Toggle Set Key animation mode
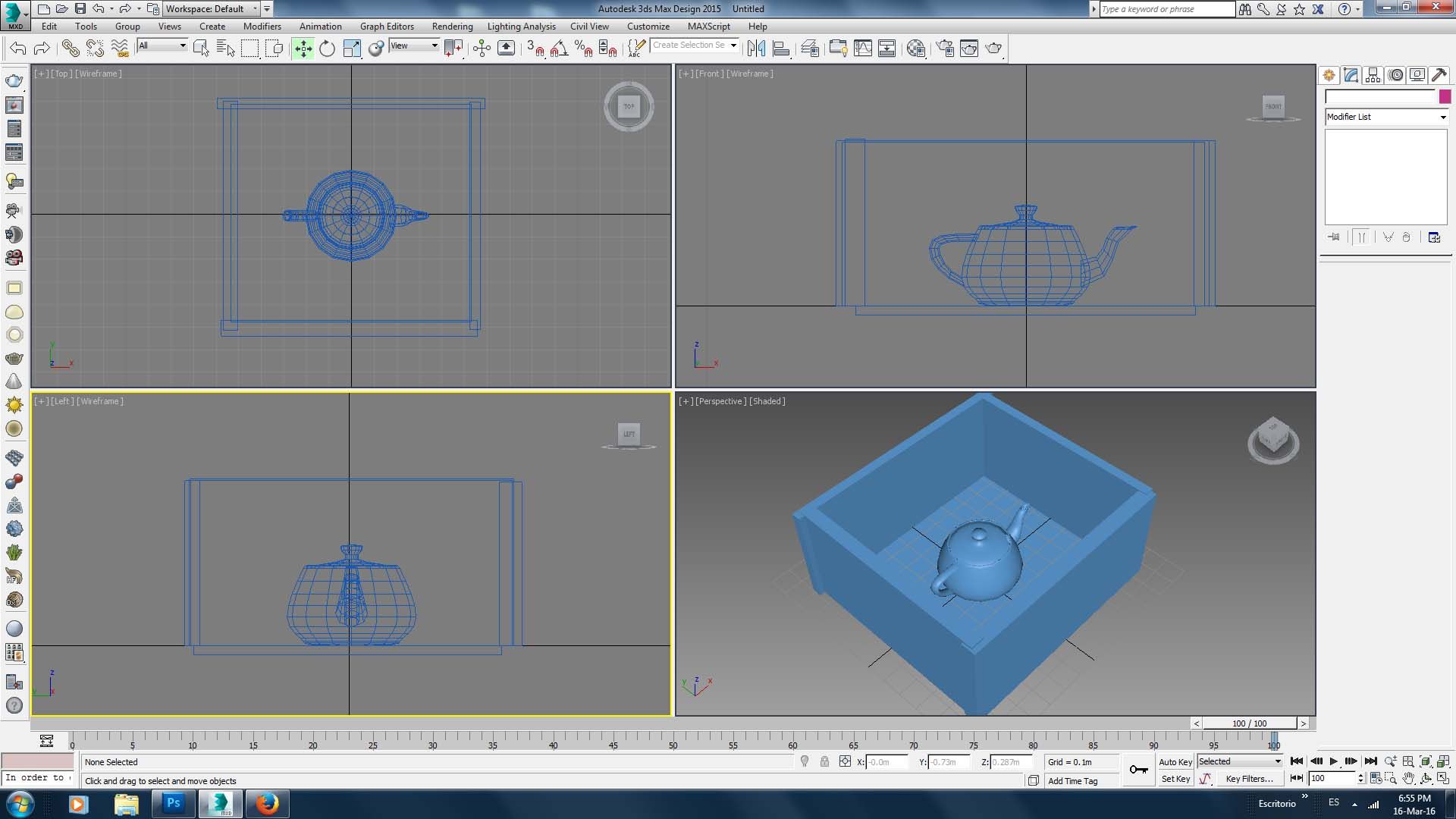 (x=1175, y=779)
